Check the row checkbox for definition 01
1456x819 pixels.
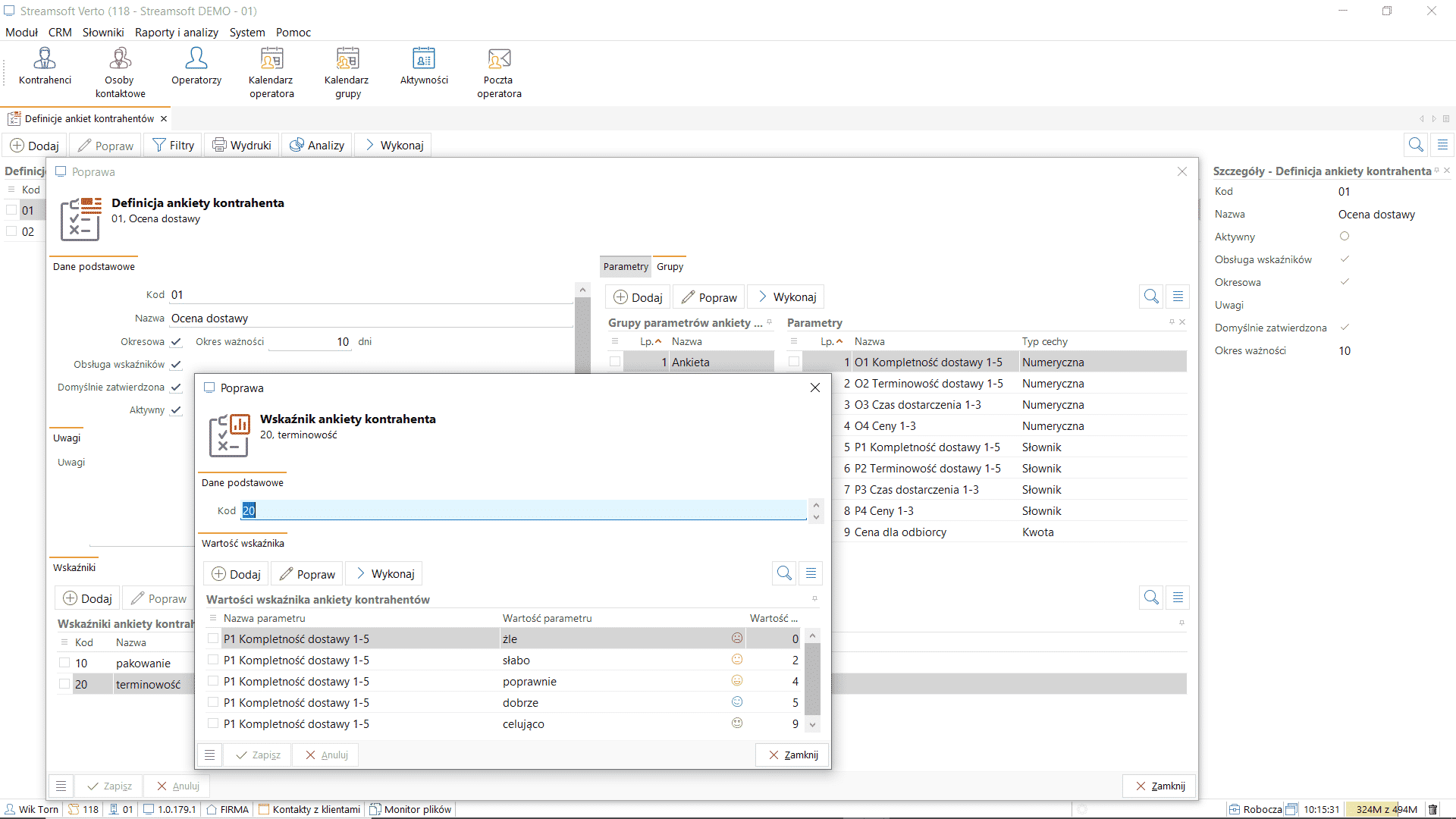11,210
